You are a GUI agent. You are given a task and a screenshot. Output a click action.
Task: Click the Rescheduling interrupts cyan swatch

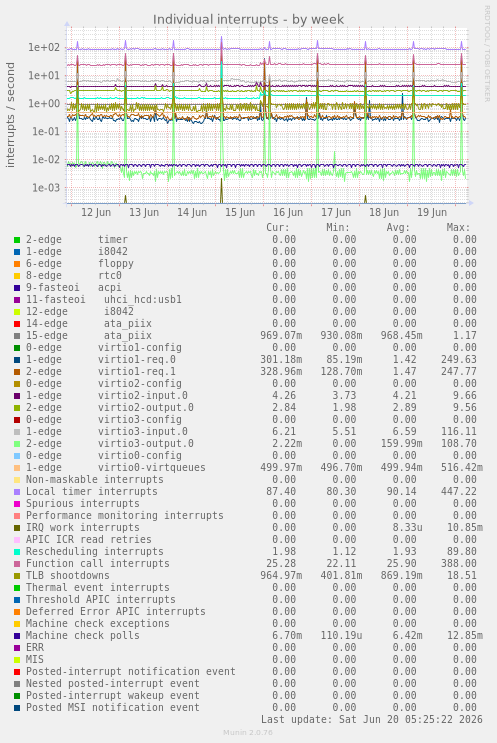[x=17, y=552]
